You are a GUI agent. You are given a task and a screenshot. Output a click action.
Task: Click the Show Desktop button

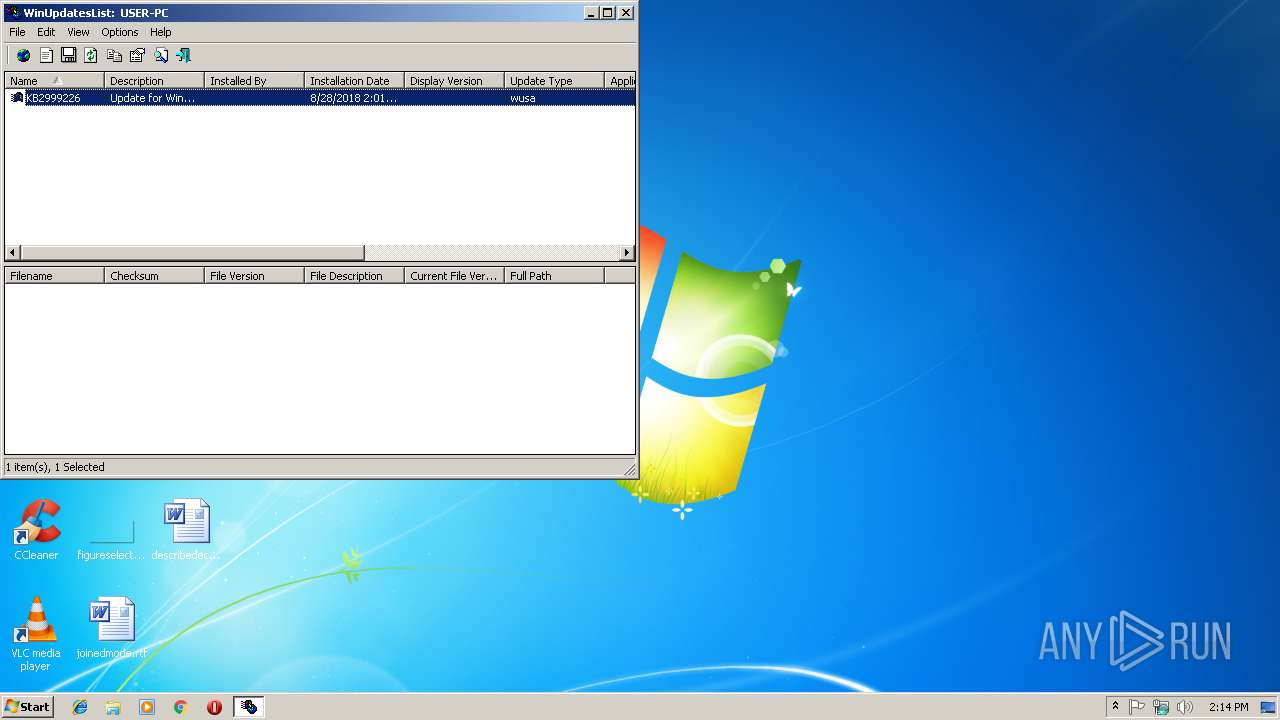pos(1269,707)
